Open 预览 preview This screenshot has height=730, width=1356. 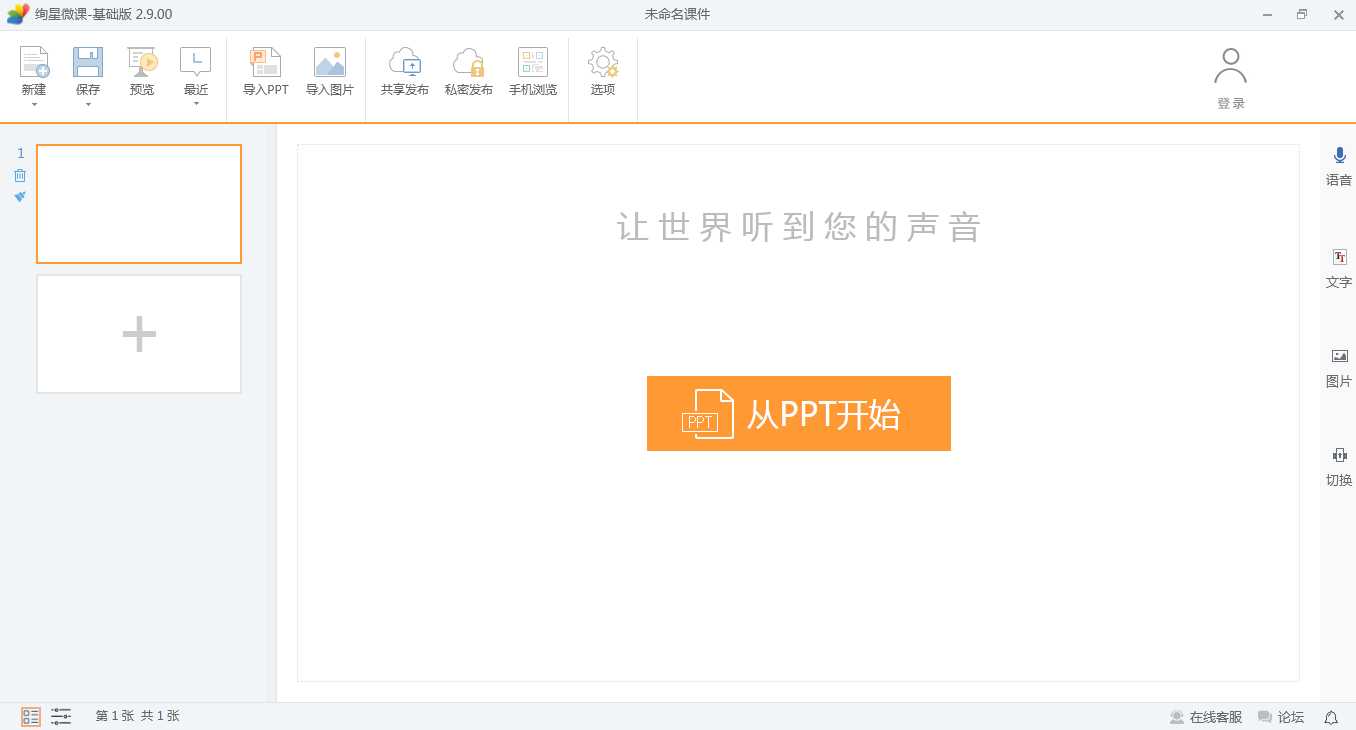click(x=142, y=71)
